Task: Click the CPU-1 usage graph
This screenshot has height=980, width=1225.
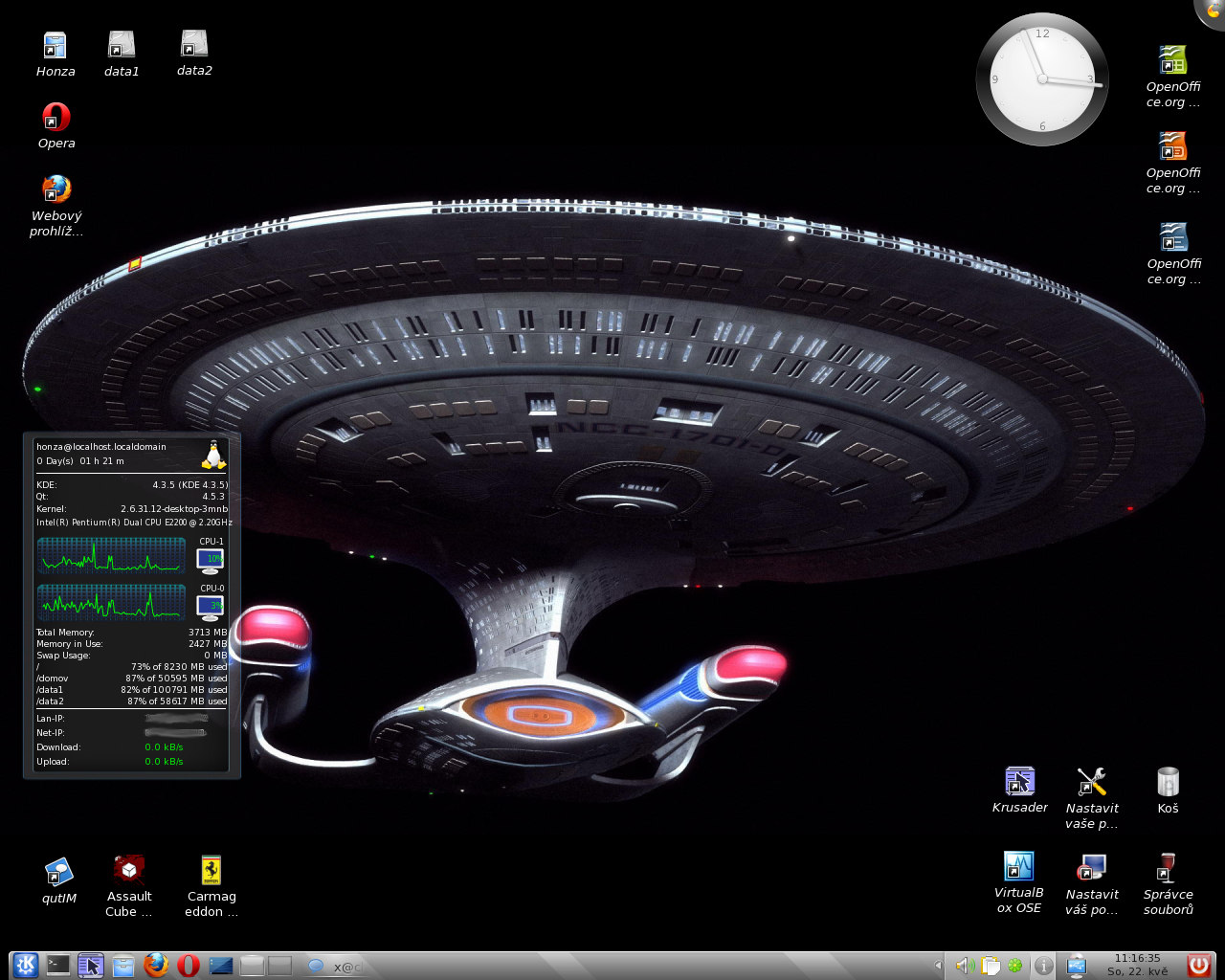Action: (111, 555)
